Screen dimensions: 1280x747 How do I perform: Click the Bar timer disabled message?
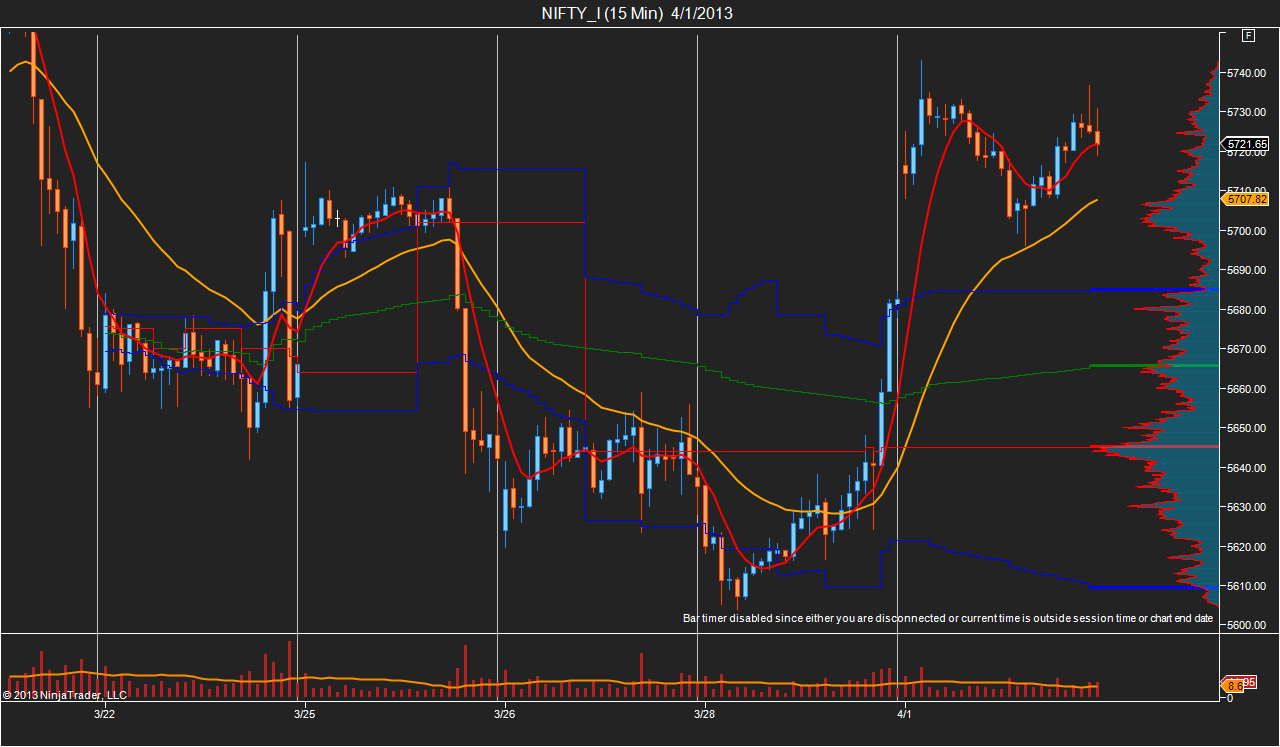[x=948, y=618]
